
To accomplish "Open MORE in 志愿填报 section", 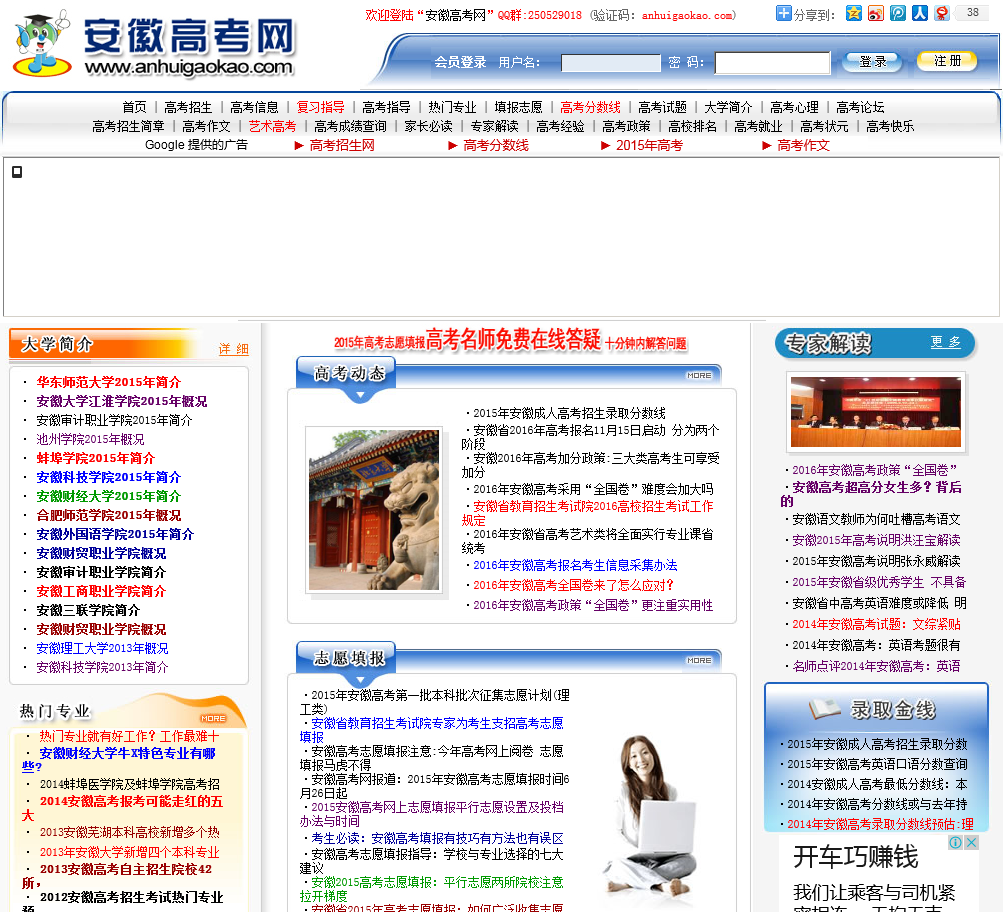I will pos(699,660).
